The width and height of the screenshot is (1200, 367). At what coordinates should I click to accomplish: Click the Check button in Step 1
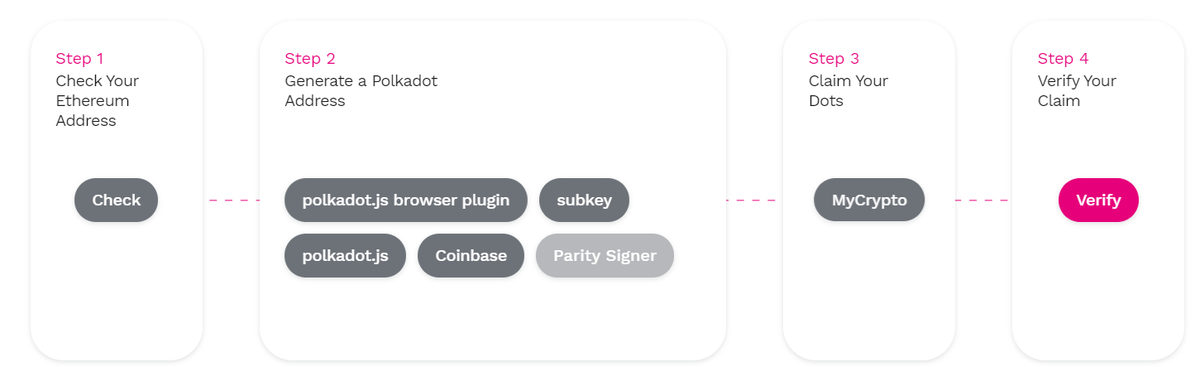(116, 200)
